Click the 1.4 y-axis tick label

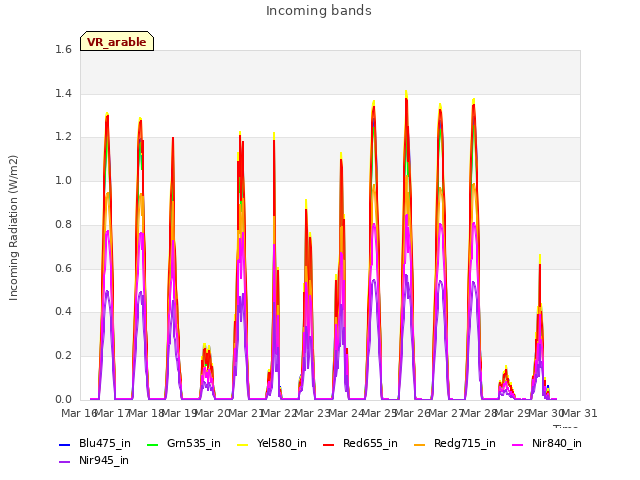(63, 93)
